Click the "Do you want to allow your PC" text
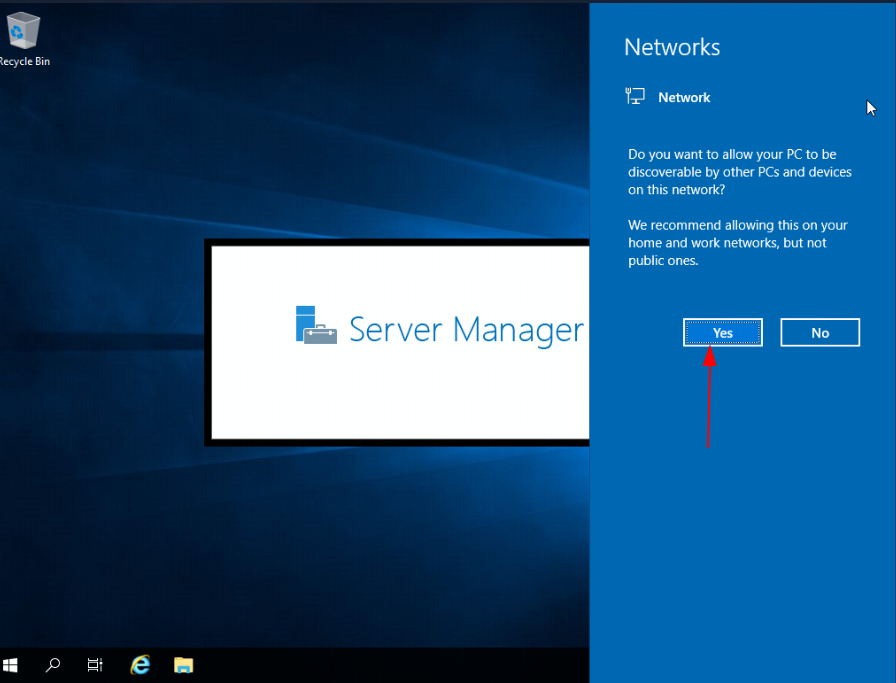 pyautogui.click(x=739, y=172)
